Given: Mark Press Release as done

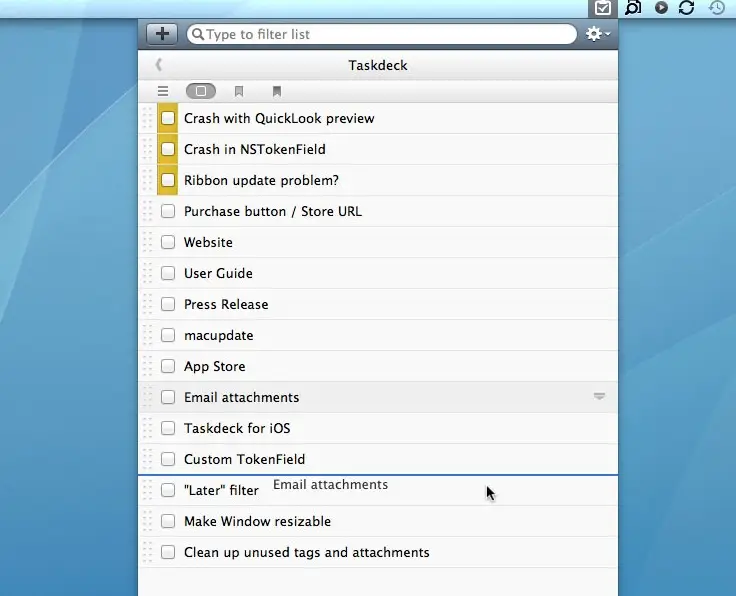Looking at the screenshot, I should click(168, 304).
